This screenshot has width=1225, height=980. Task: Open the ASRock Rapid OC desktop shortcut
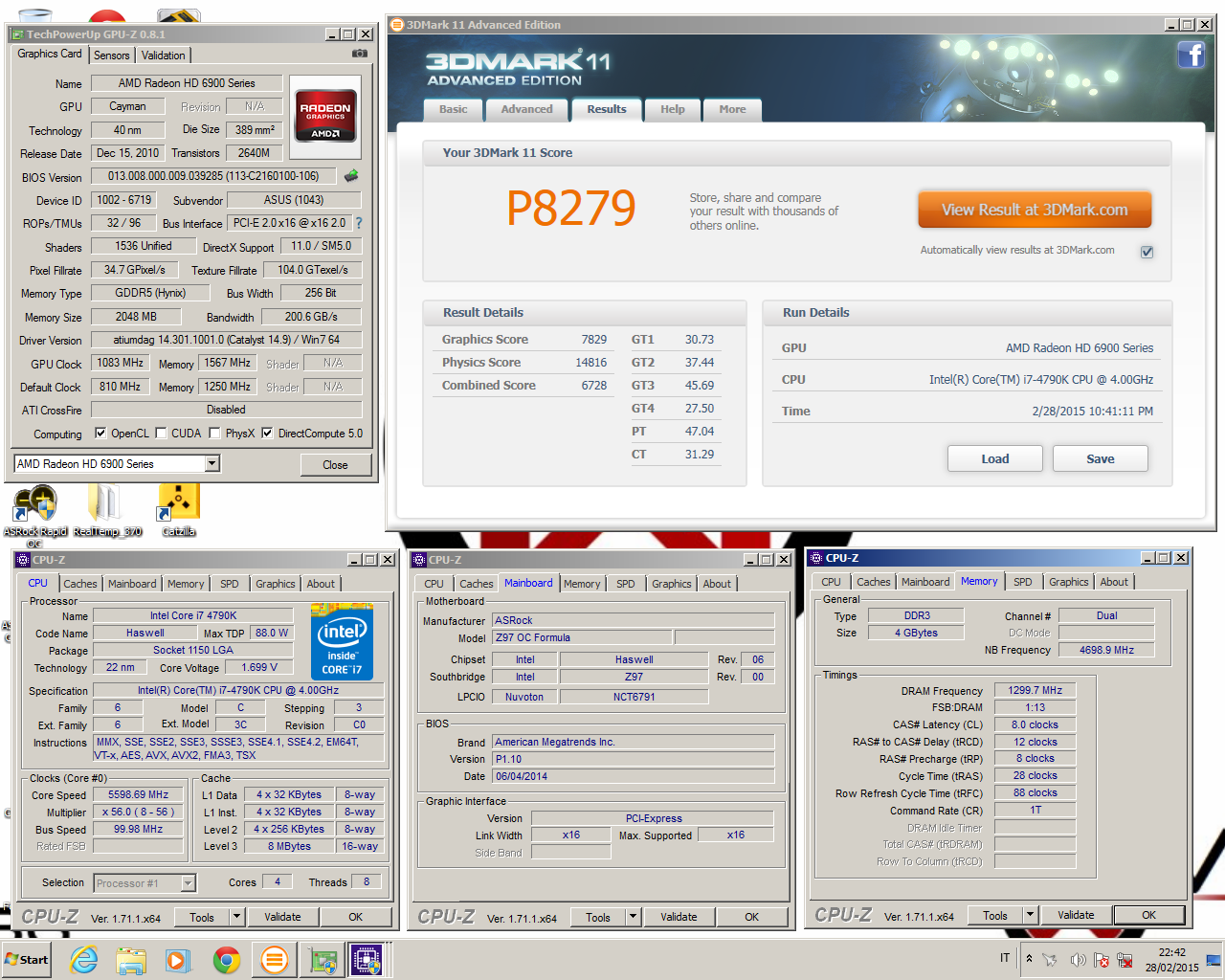[x=35, y=515]
